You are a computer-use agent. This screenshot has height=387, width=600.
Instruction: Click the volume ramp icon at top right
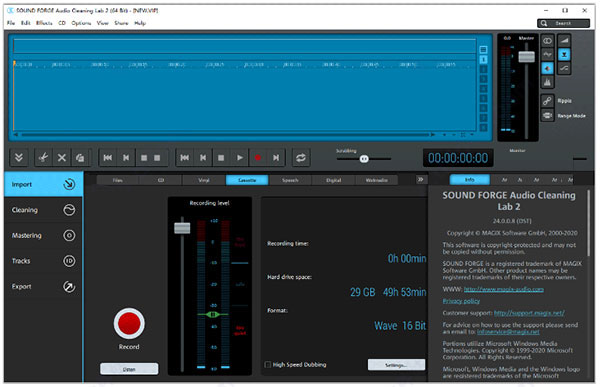564,41
